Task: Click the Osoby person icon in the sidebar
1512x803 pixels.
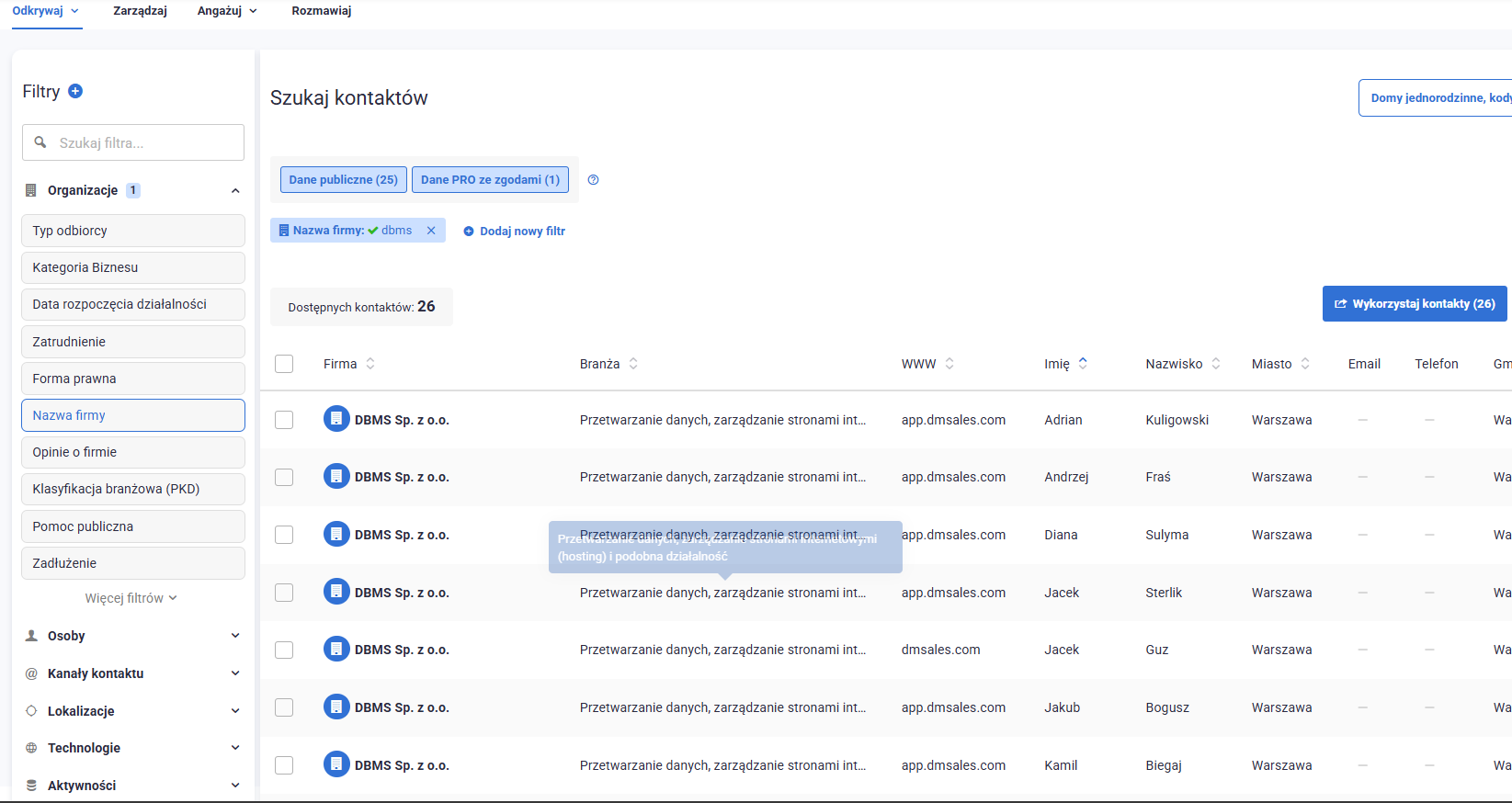Action: point(31,636)
